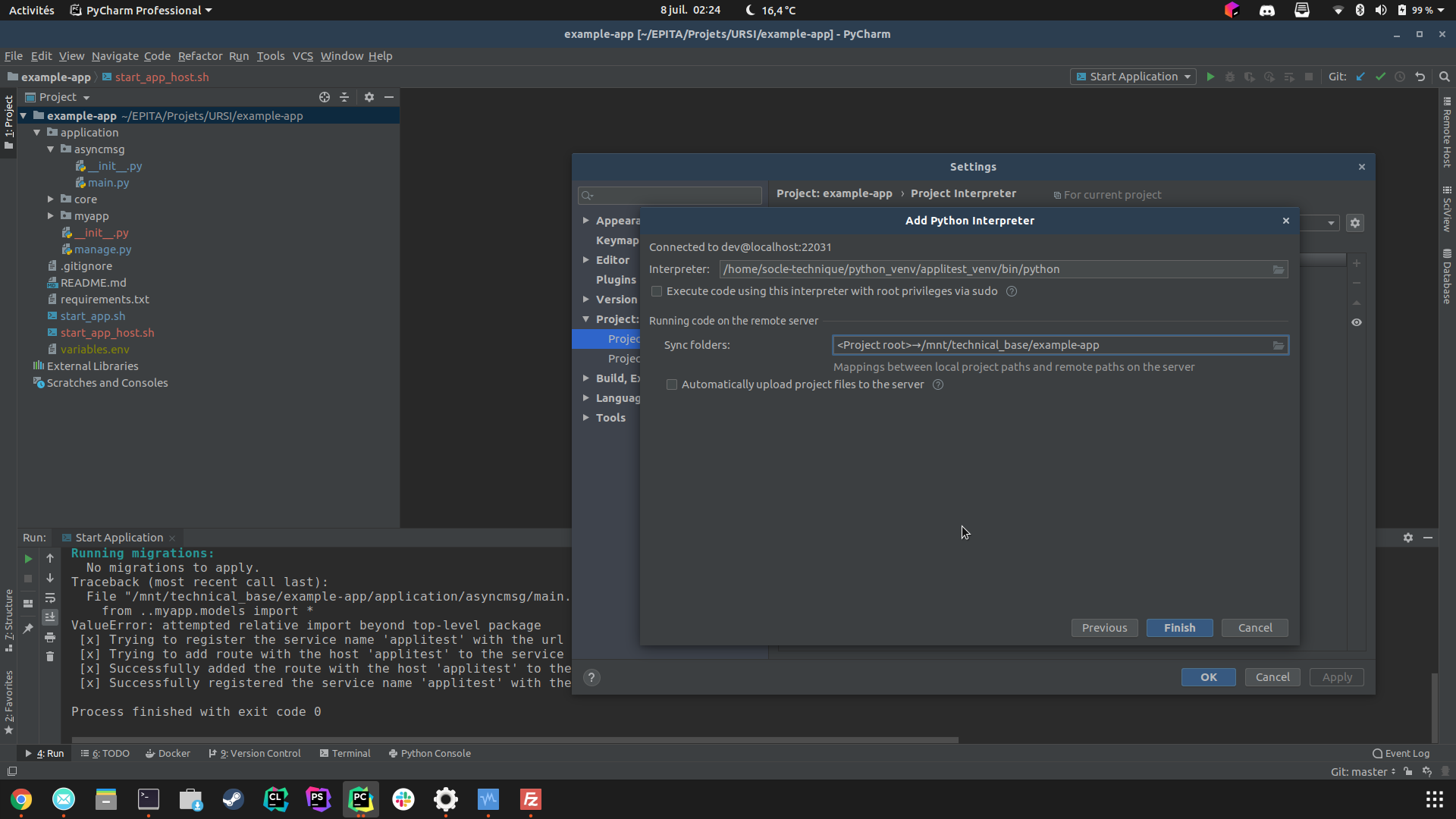Open Steam from the dock

coord(234,799)
